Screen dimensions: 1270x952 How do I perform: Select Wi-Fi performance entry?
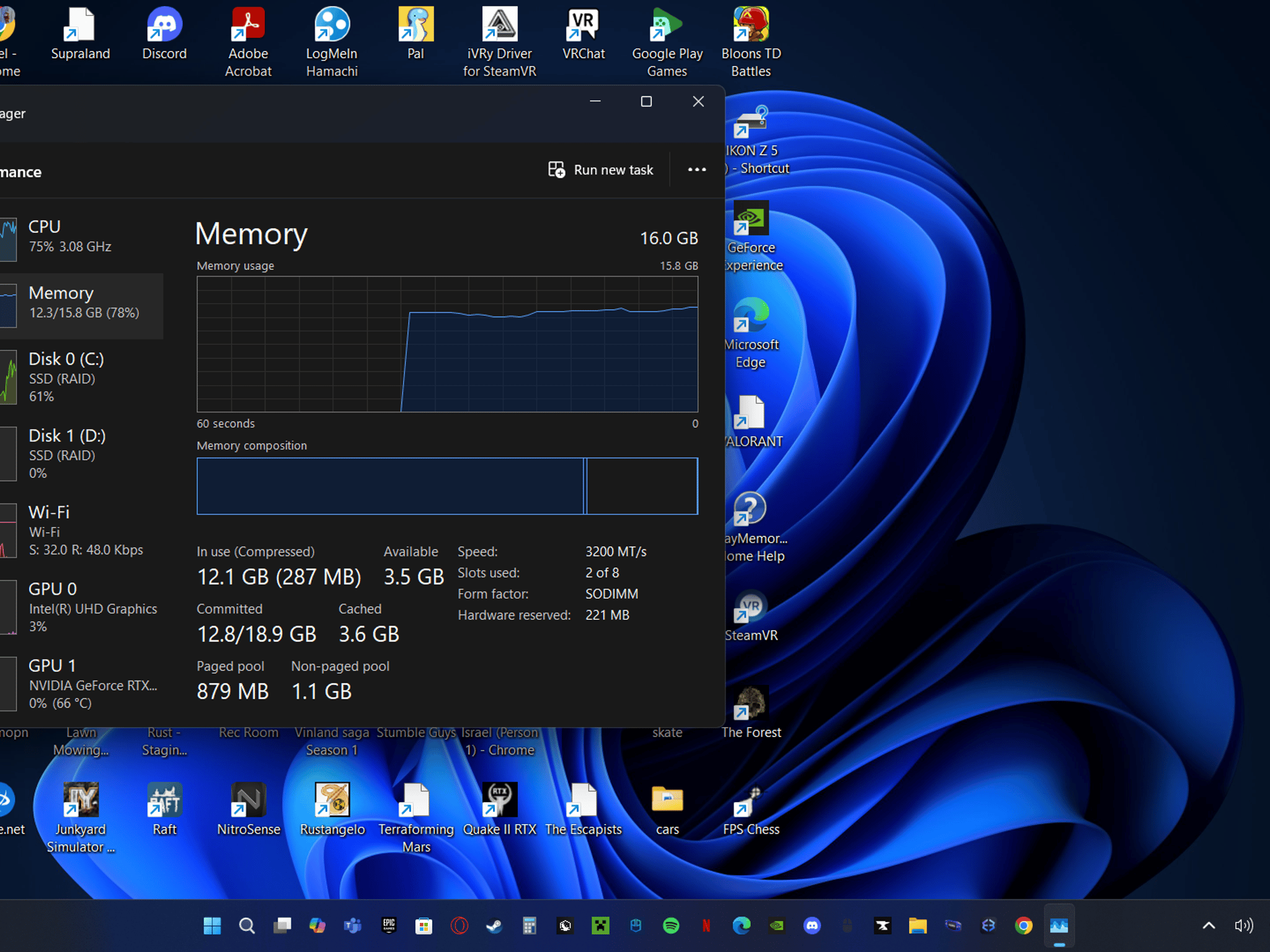(82, 531)
